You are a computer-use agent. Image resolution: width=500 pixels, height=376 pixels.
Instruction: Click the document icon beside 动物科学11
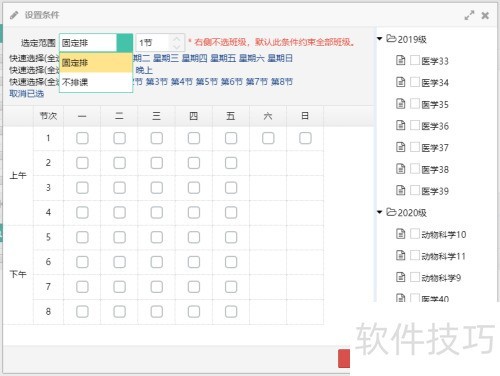coord(400,255)
